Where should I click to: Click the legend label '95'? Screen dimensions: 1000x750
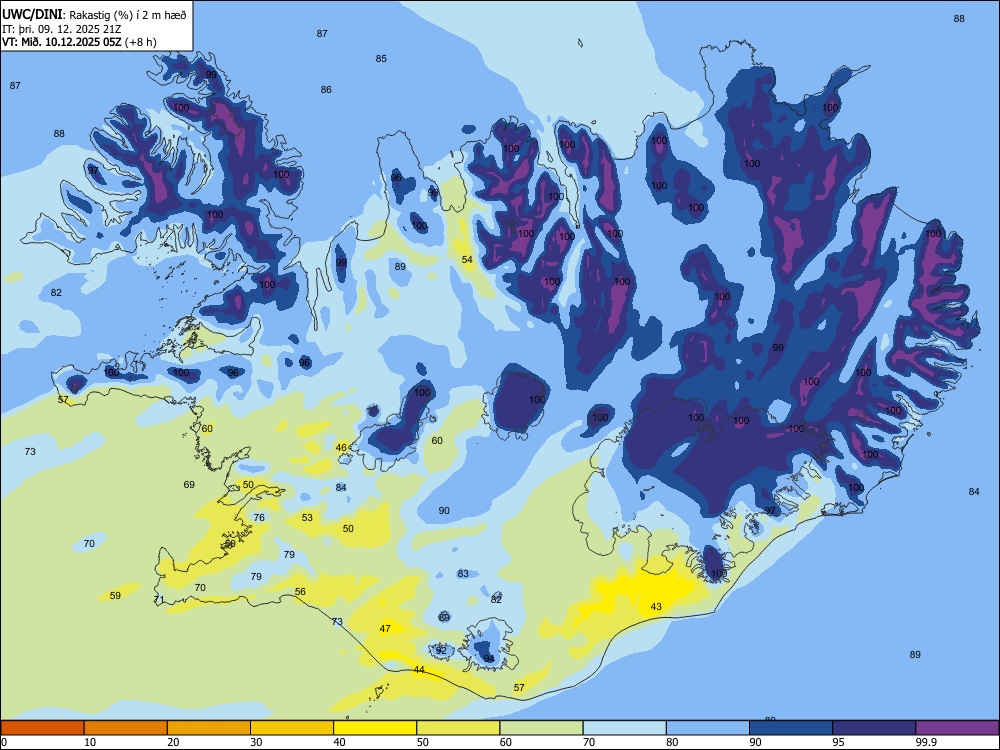(x=839, y=742)
